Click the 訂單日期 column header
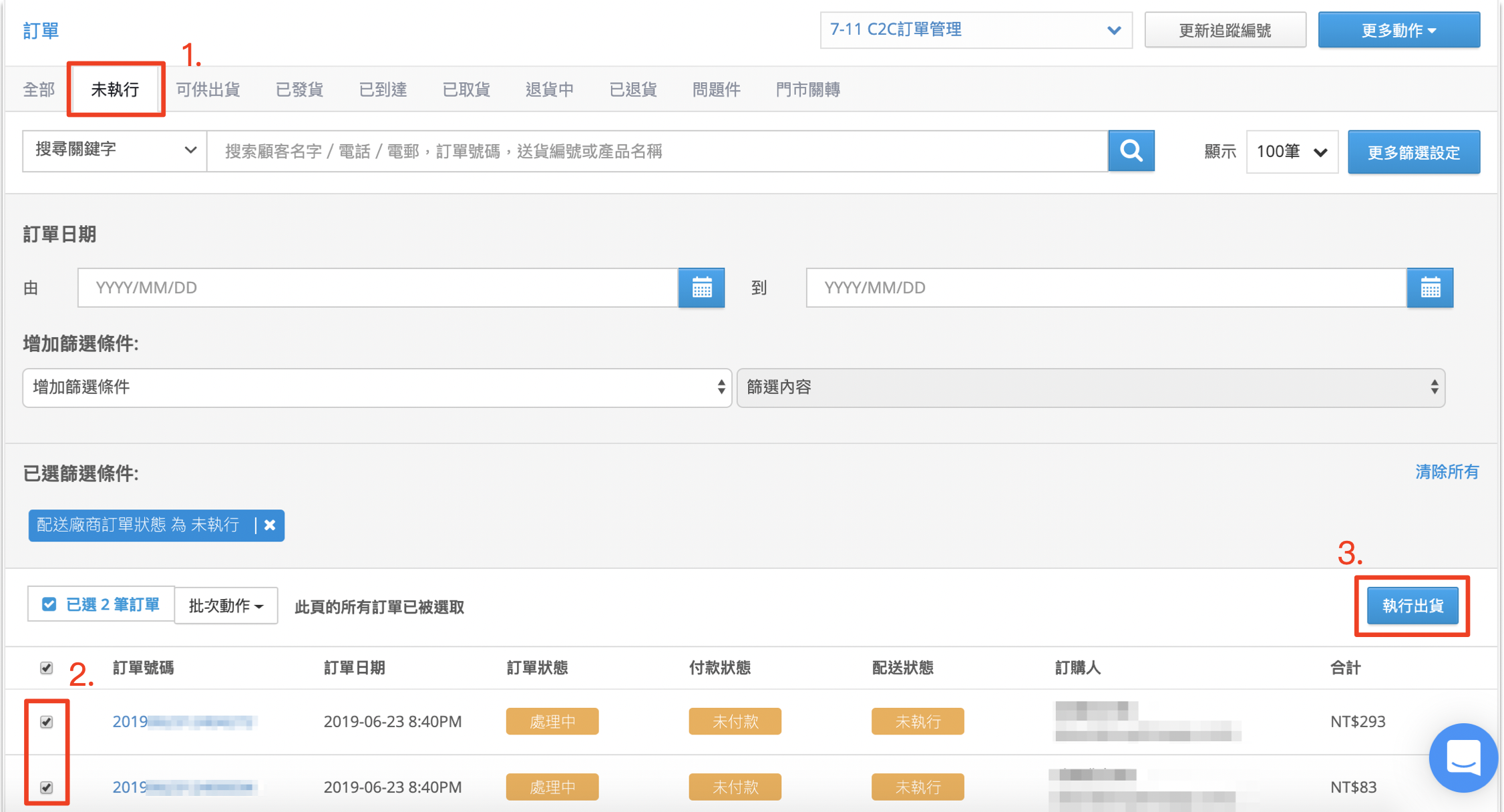 (x=355, y=668)
